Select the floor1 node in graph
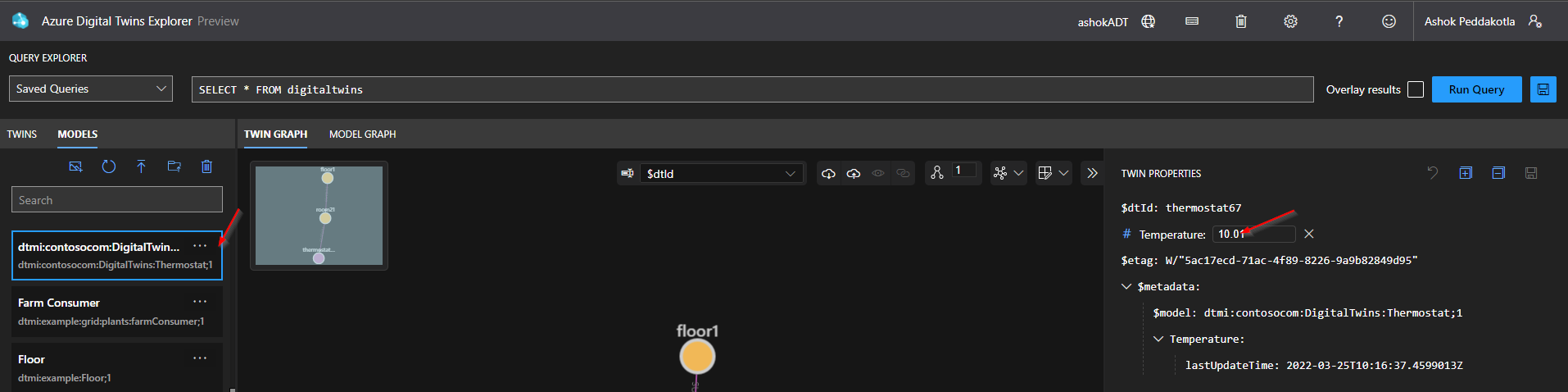The image size is (1568, 392). 697,357
